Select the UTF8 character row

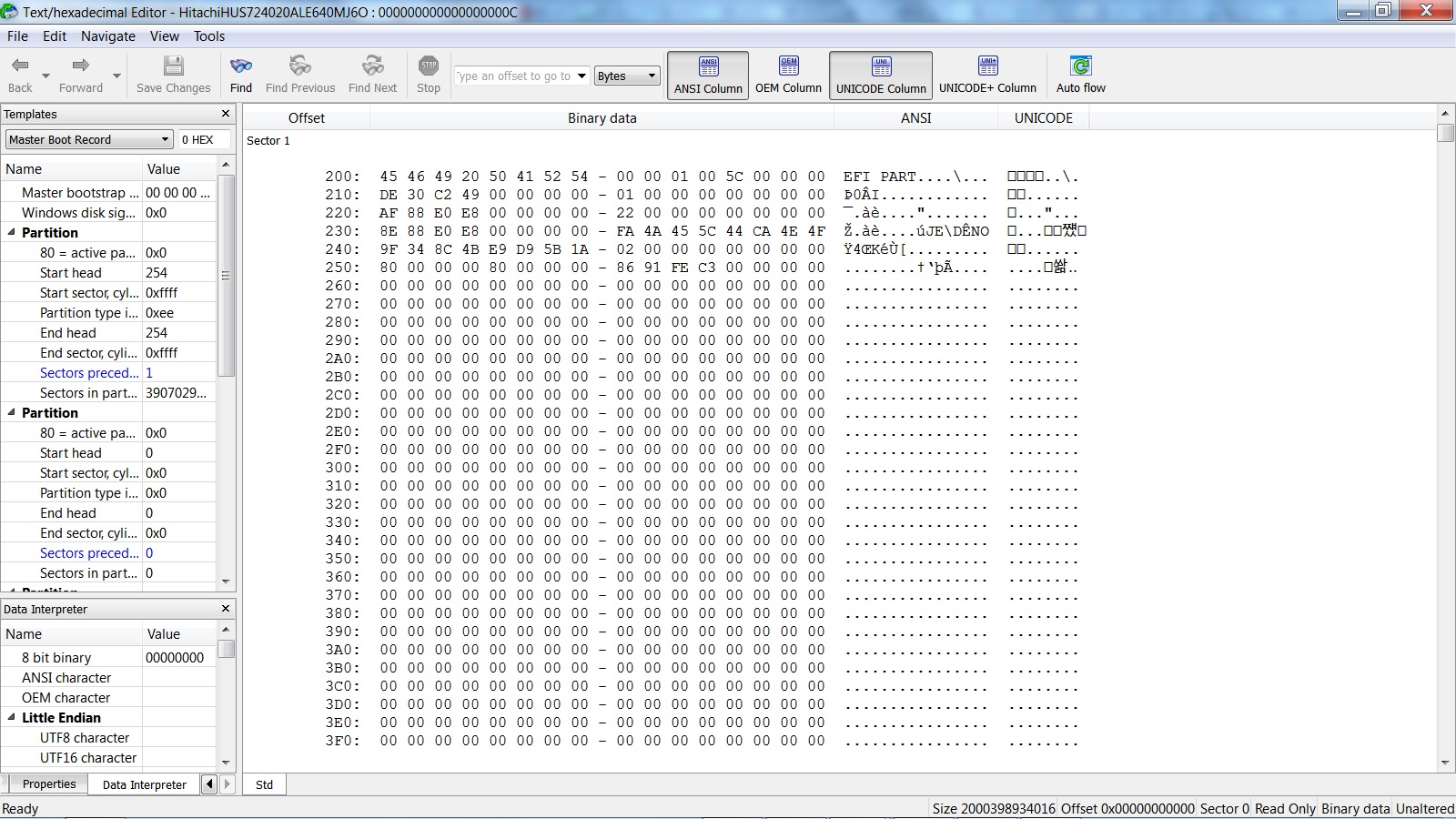(108, 737)
